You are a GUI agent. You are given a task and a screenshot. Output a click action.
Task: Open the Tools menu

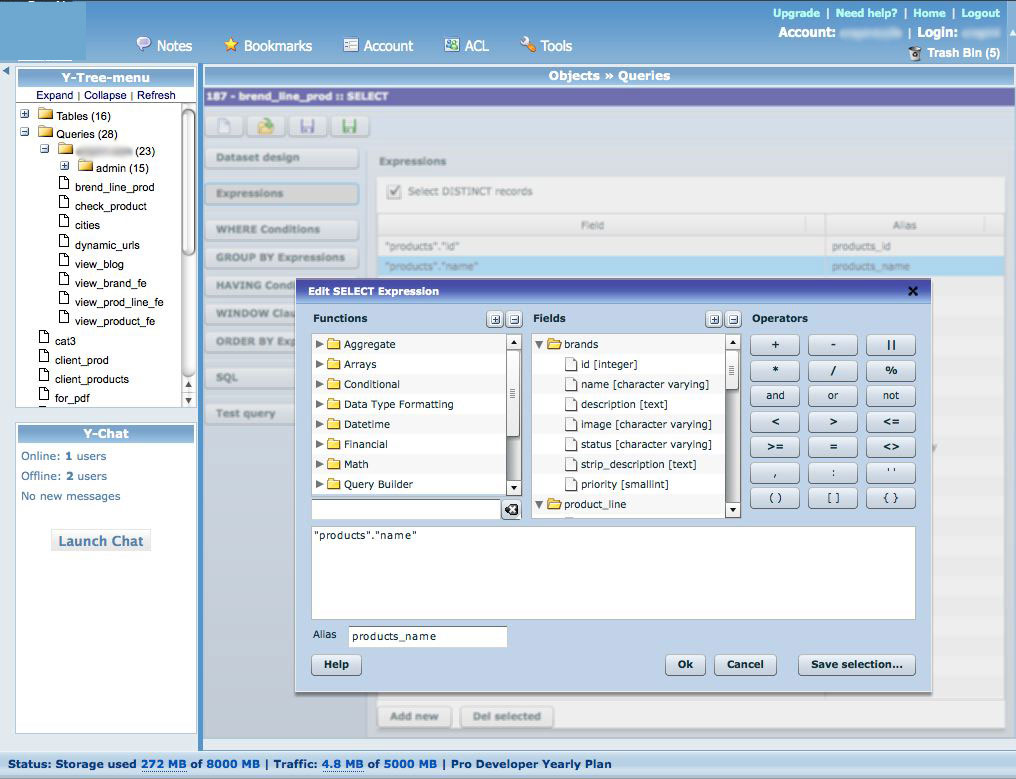[x=546, y=46]
